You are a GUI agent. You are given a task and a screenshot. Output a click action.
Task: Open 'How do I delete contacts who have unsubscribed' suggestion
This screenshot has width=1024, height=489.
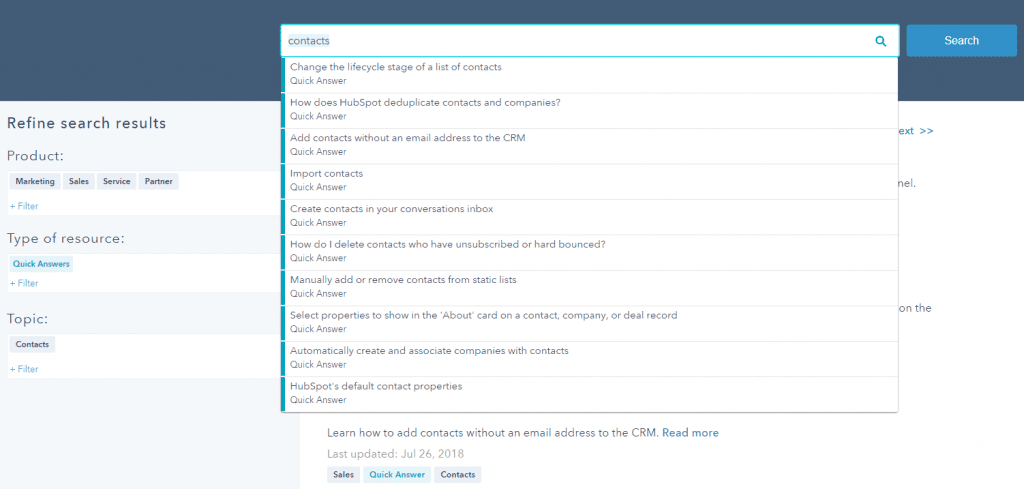tap(590, 251)
